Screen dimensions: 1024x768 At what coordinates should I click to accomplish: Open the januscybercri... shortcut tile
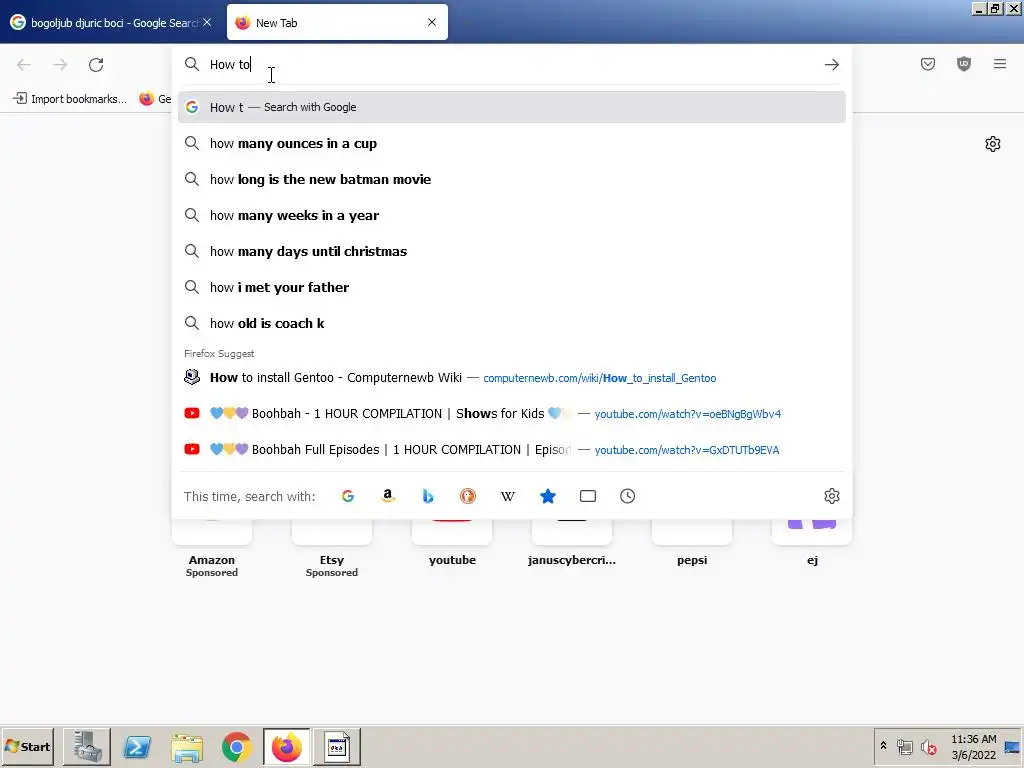point(572,543)
